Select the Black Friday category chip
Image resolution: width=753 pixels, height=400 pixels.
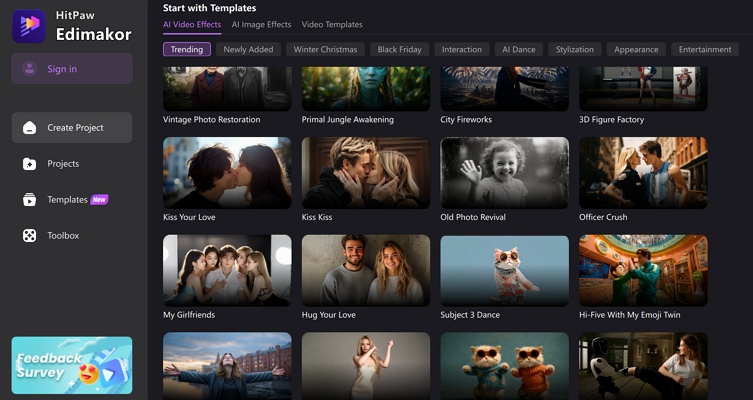[400, 49]
